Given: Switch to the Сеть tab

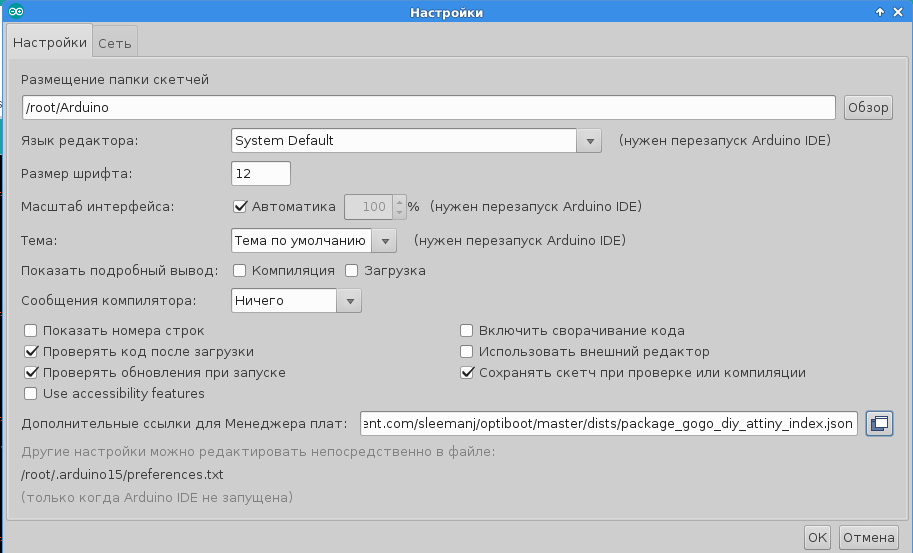Looking at the screenshot, I should (x=115, y=44).
